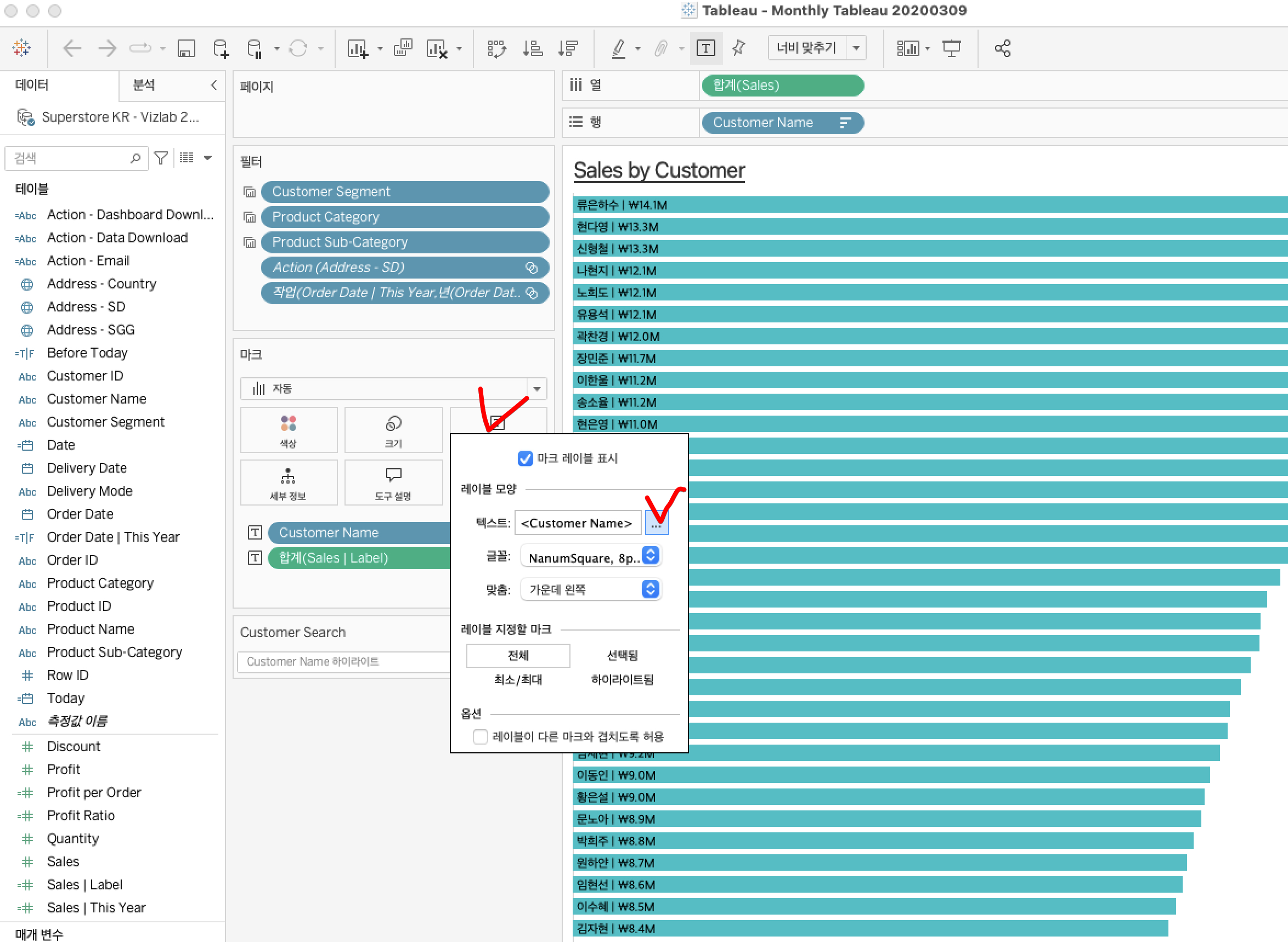Click the show/hide cards icon
The image size is (1288, 942).
coord(907,48)
